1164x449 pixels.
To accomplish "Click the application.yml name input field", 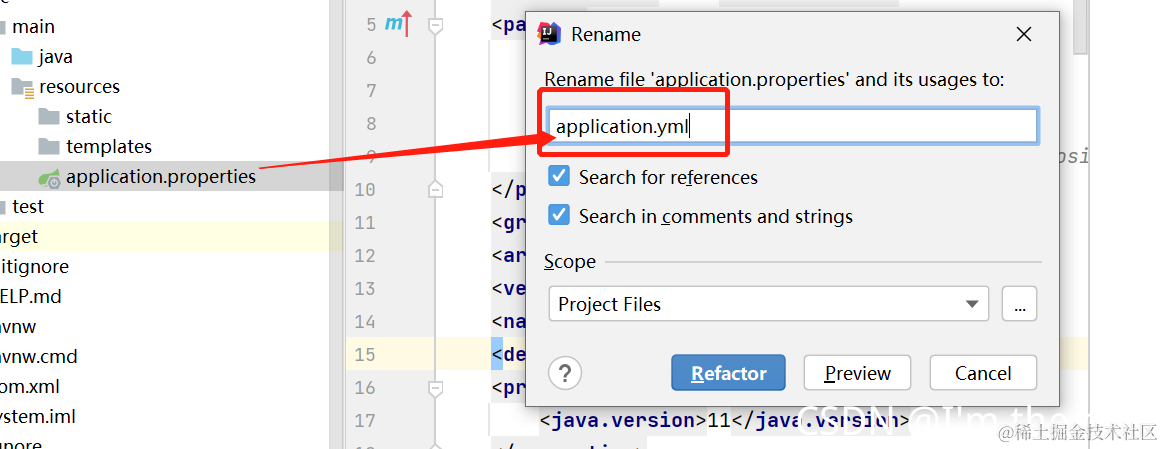I will pyautogui.click(x=792, y=126).
